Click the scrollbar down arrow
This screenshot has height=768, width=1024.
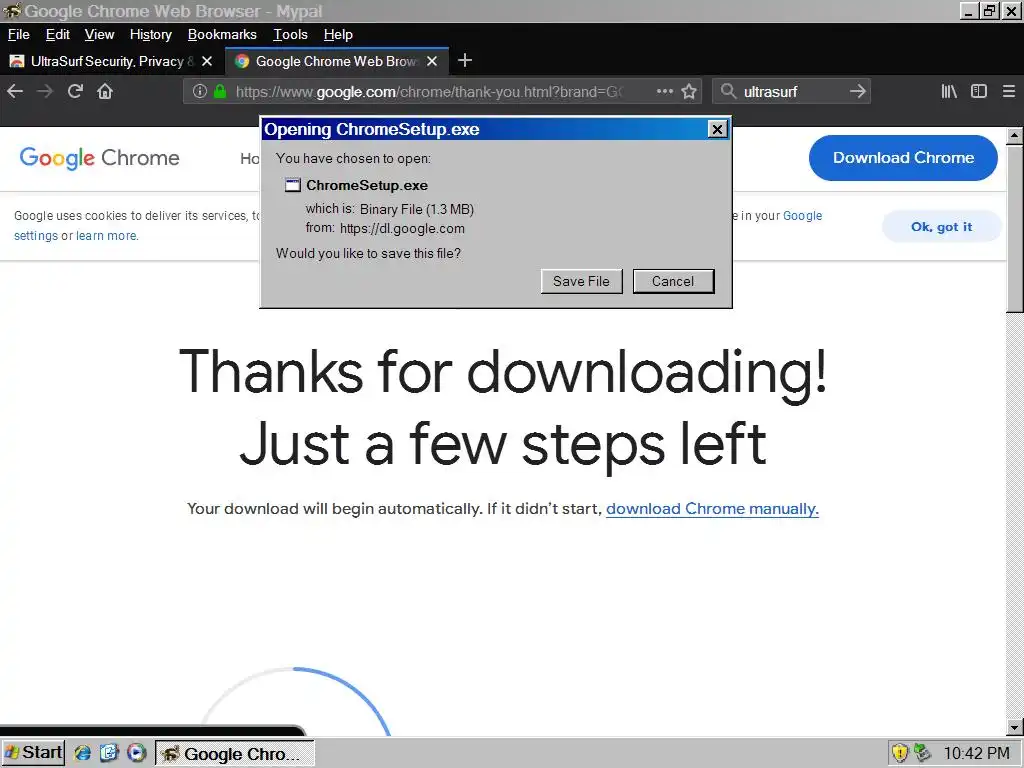coord(1014,727)
